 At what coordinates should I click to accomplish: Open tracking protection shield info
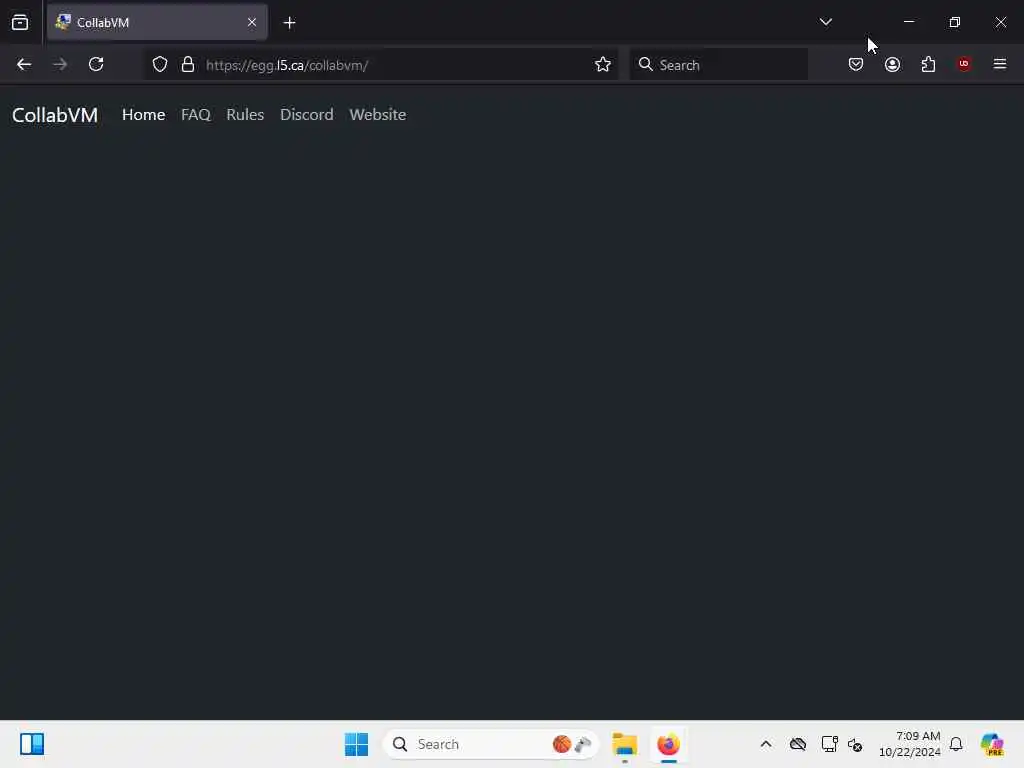(x=160, y=64)
